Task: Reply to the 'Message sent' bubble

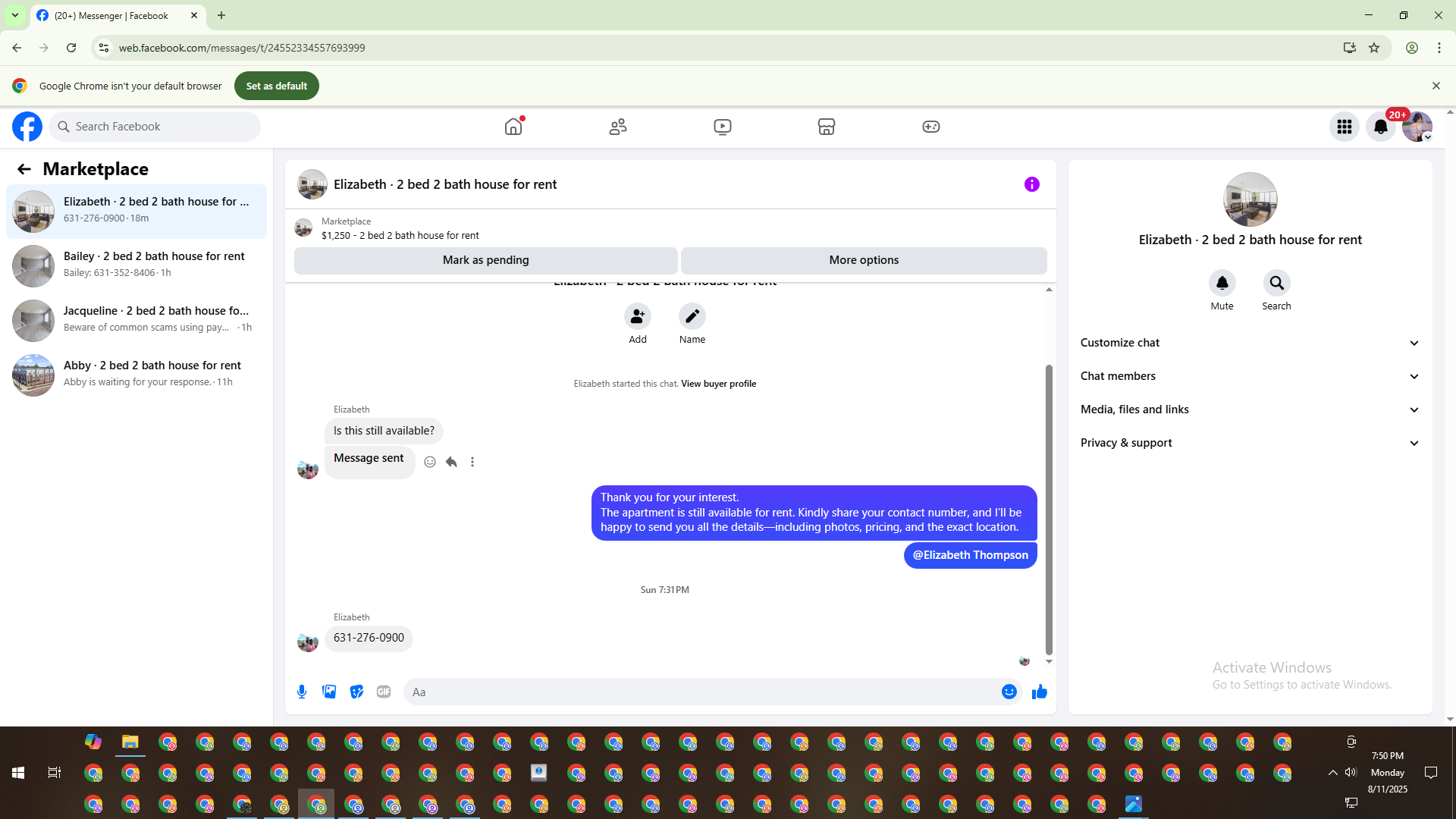Action: (x=451, y=462)
